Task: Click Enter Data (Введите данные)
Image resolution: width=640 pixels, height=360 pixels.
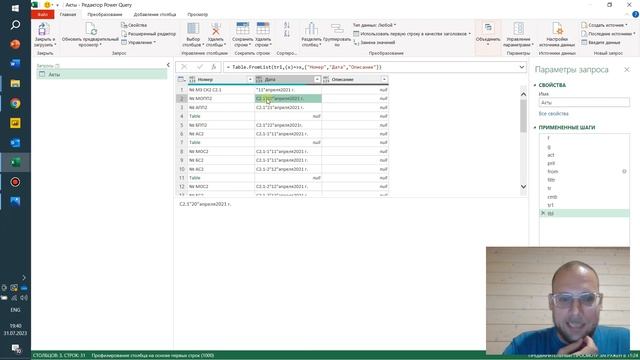Action: [601, 42]
